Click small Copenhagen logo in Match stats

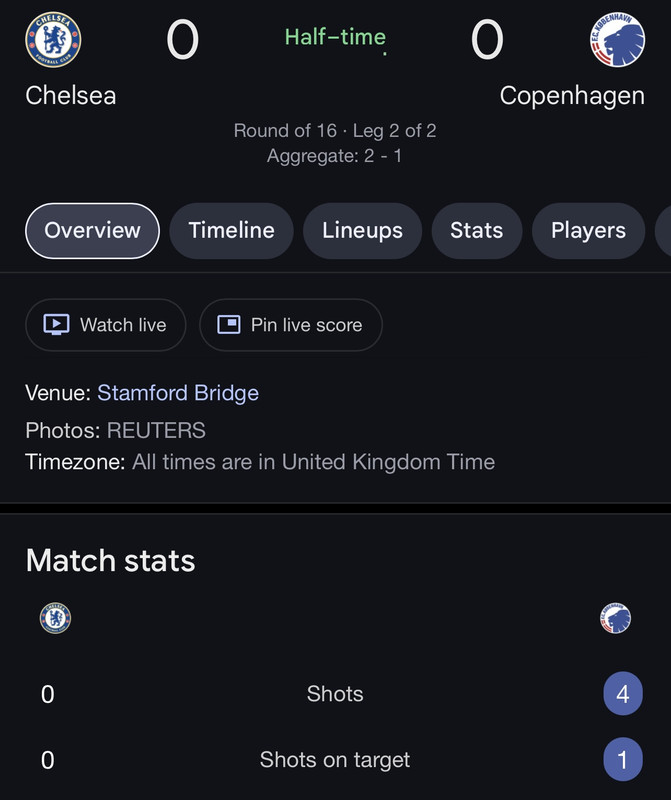point(616,618)
